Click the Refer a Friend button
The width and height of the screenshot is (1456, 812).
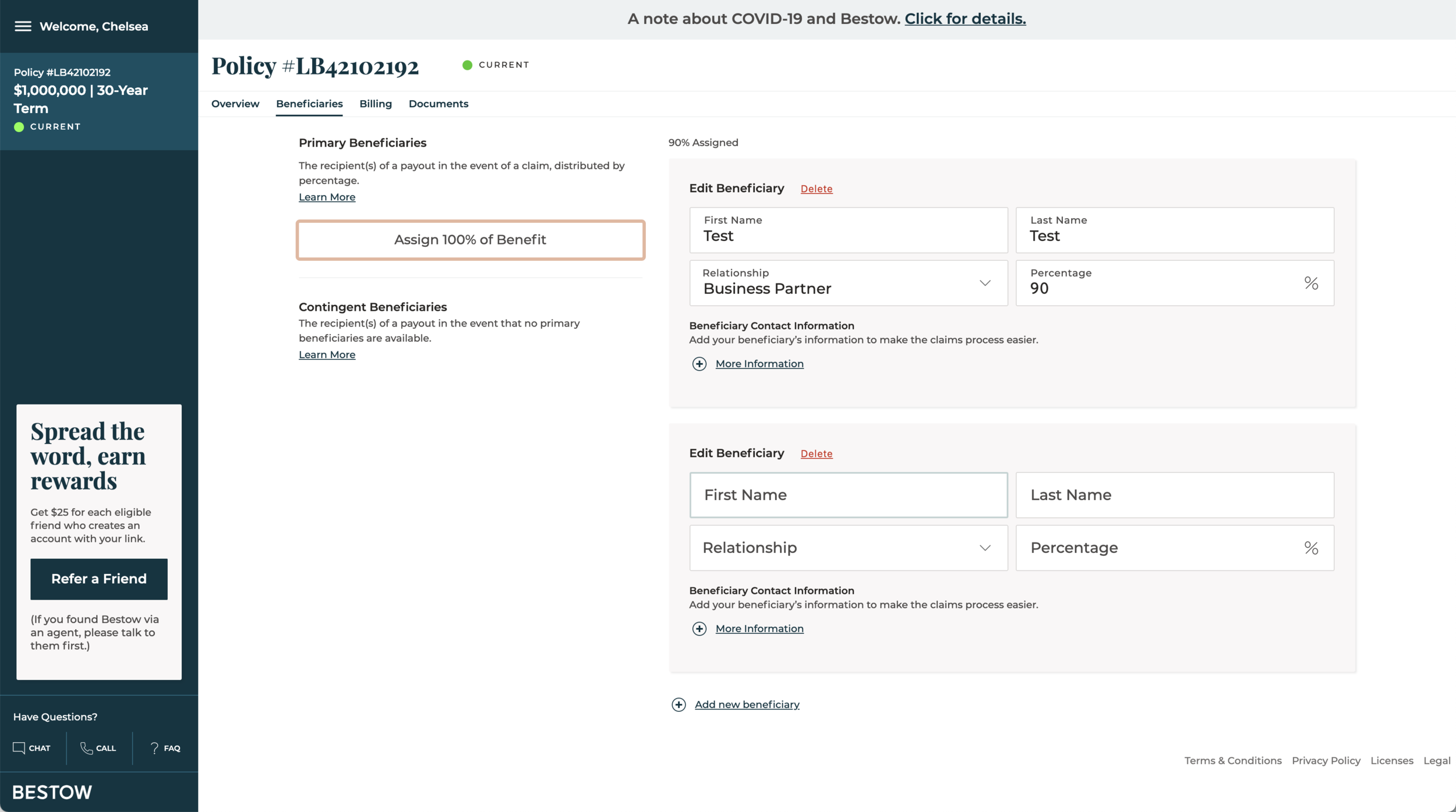click(99, 579)
